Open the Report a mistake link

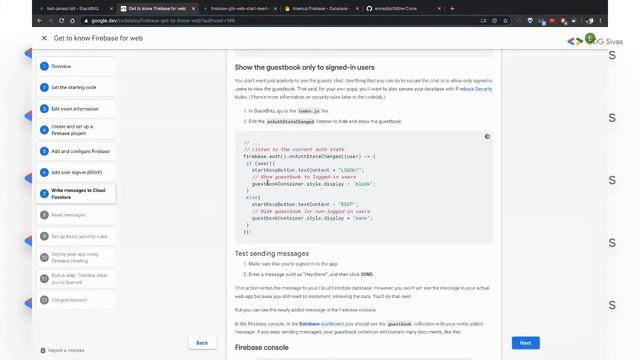[x=62, y=350]
